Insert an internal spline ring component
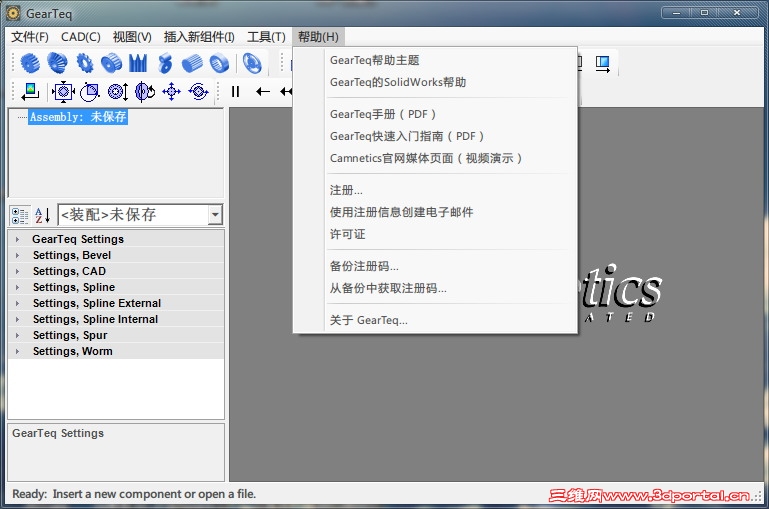 219,63
